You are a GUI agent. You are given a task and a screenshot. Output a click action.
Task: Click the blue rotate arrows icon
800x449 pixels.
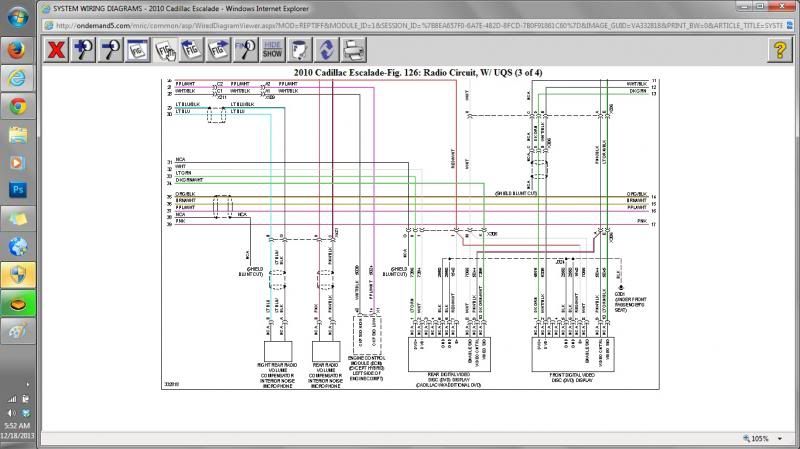click(x=327, y=50)
